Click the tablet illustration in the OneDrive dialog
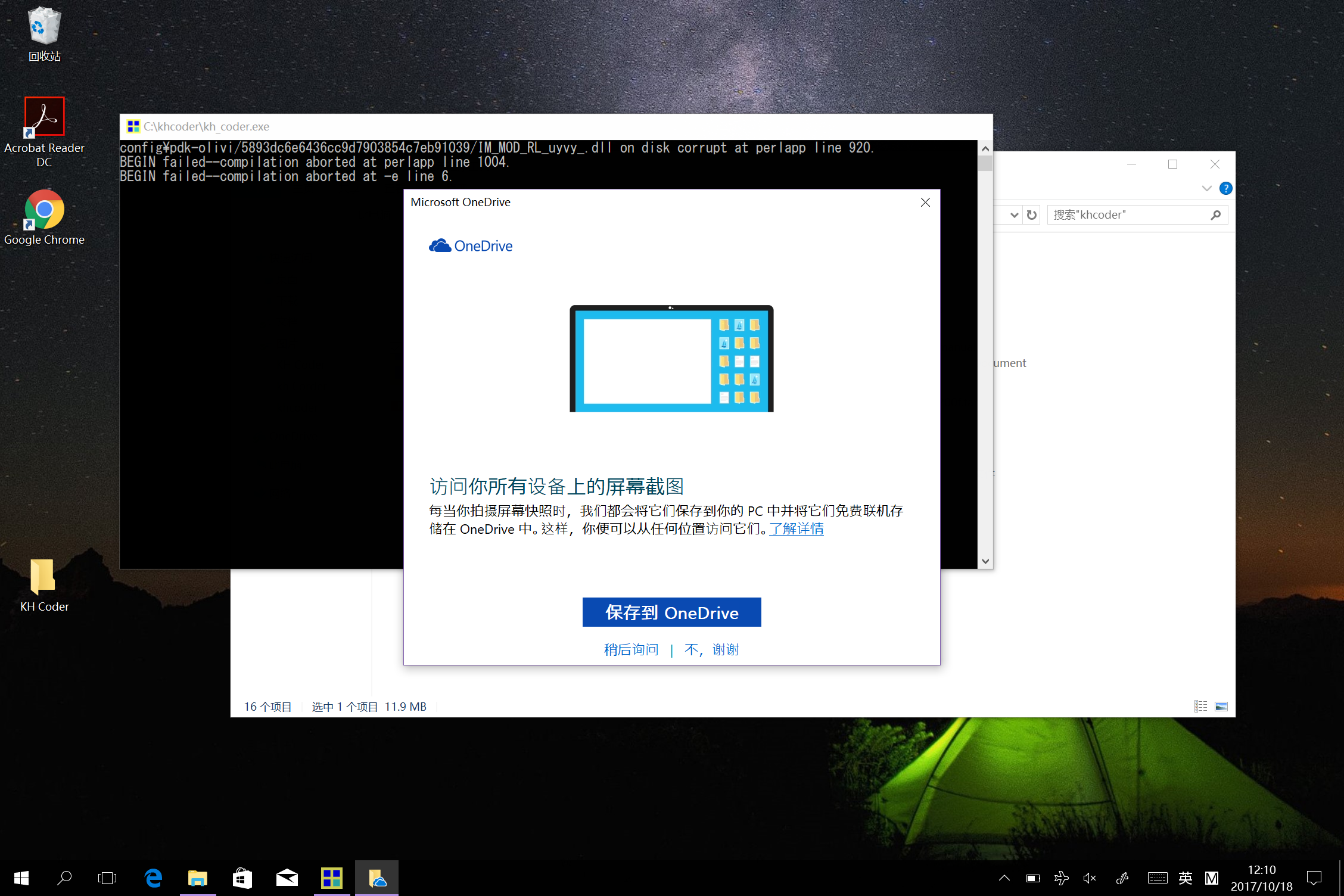 (x=671, y=359)
